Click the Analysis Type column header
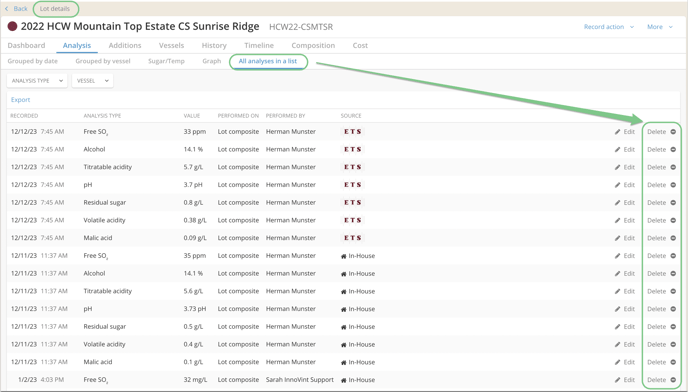The image size is (688, 392). [x=102, y=116]
